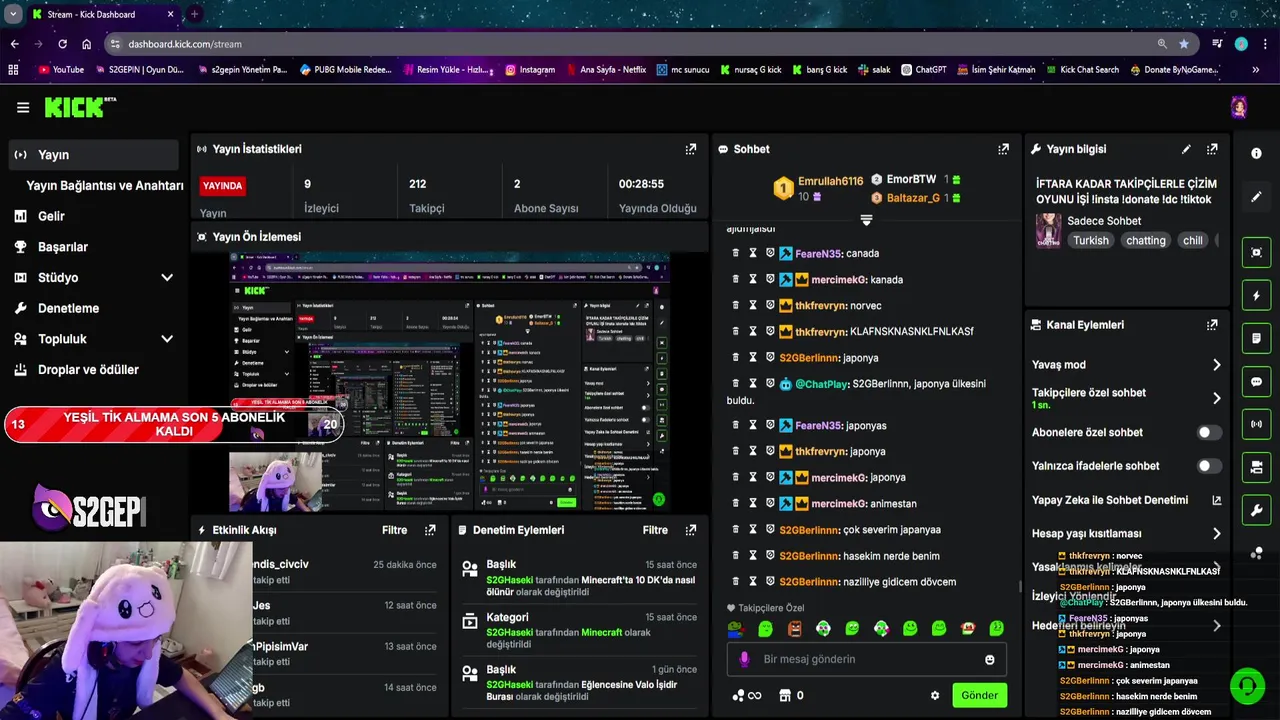Image resolution: width=1280 pixels, height=720 pixels.
Task: Click shield icon on 'hasekim nerde benim' message
Action: pyautogui.click(x=770, y=555)
